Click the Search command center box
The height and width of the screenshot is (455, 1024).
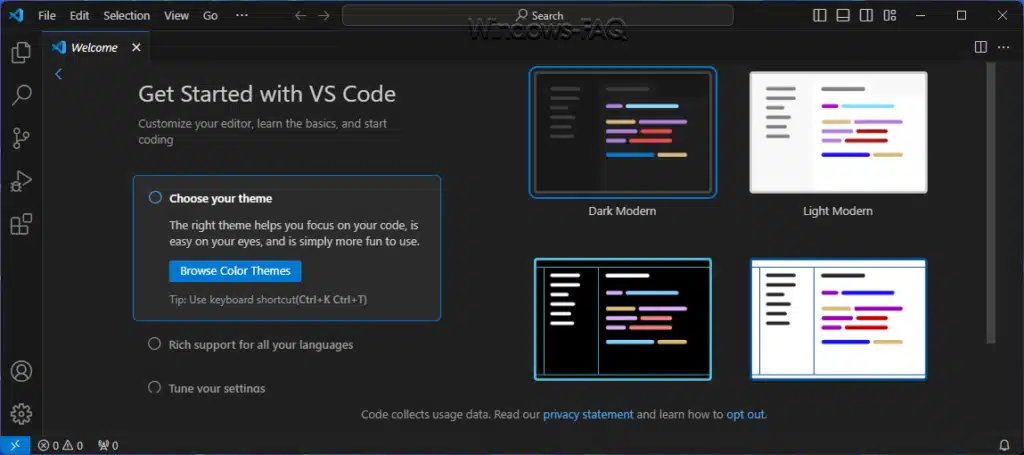coord(537,16)
